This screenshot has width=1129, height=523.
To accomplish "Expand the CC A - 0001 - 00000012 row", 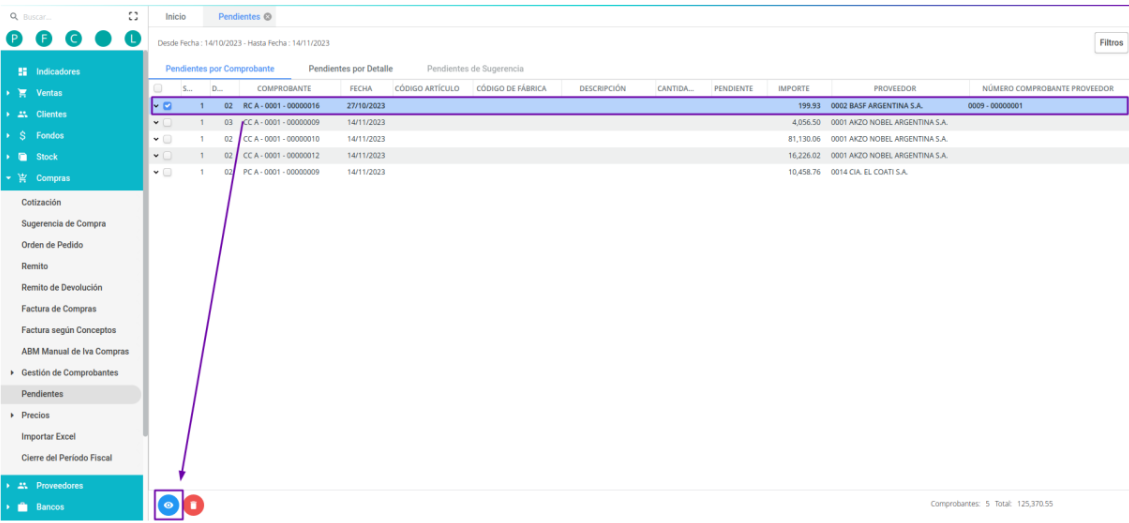I will (156, 156).
